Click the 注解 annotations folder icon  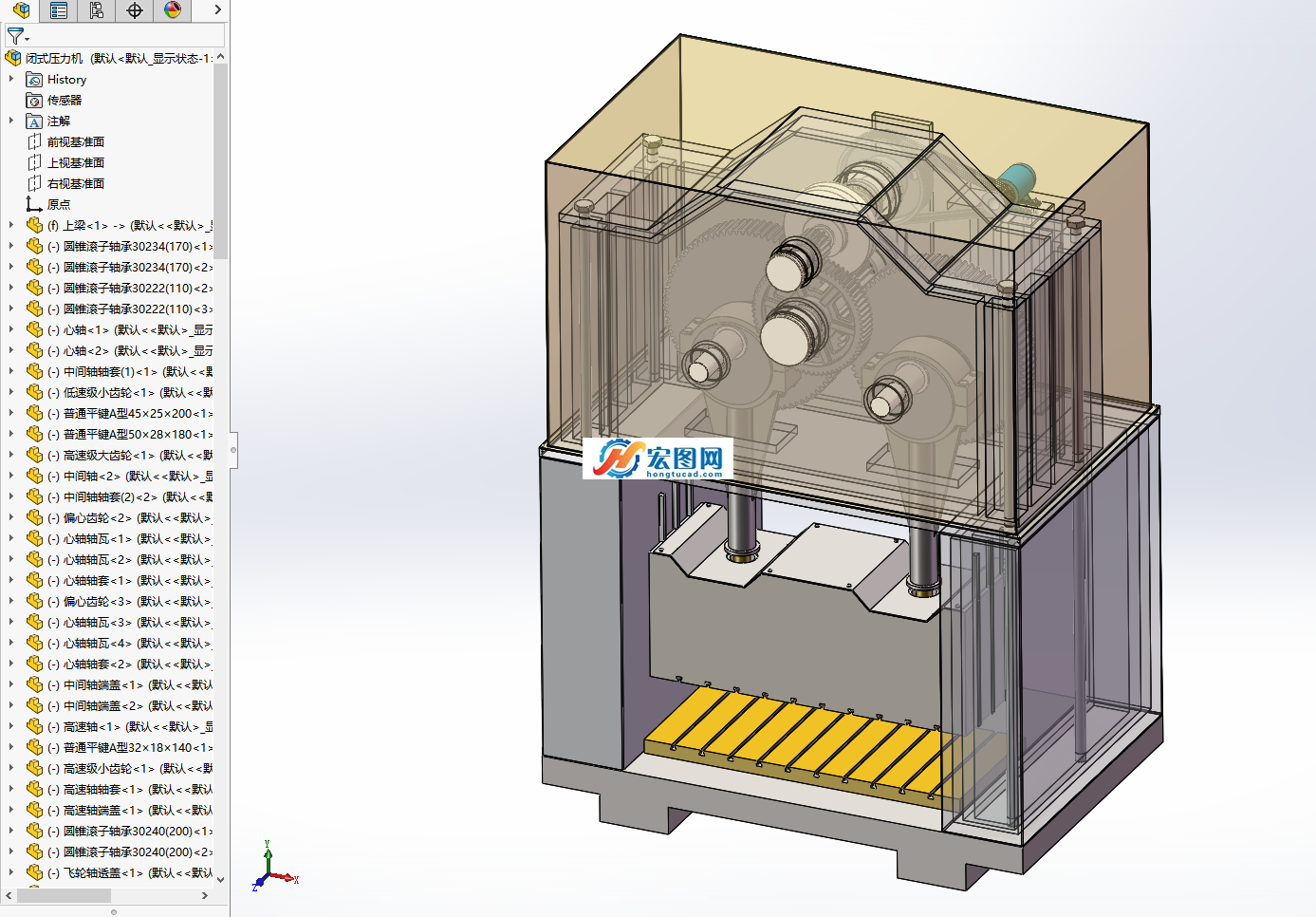point(34,122)
